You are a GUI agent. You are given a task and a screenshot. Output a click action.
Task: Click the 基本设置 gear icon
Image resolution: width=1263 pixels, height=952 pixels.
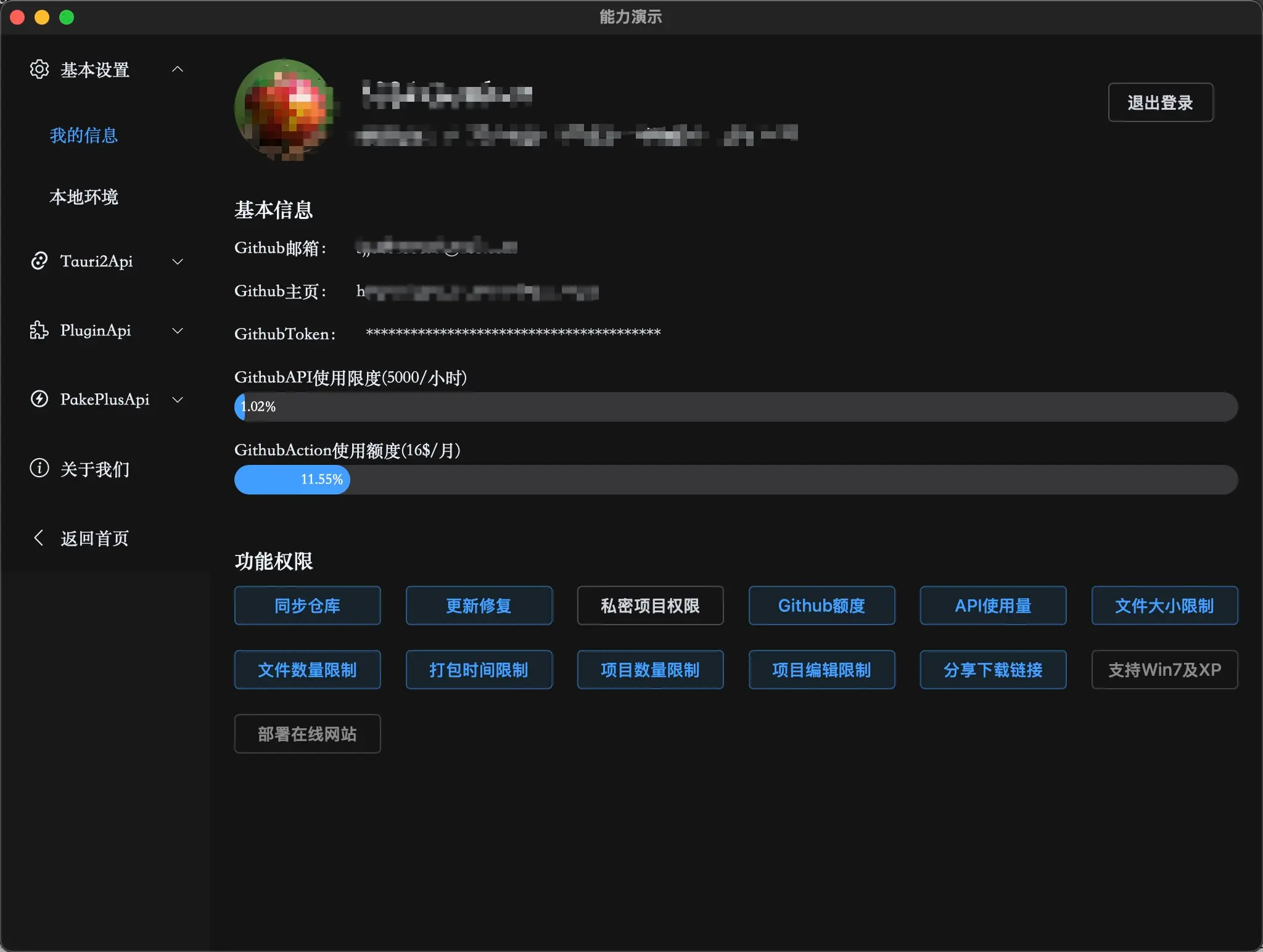pyautogui.click(x=39, y=69)
